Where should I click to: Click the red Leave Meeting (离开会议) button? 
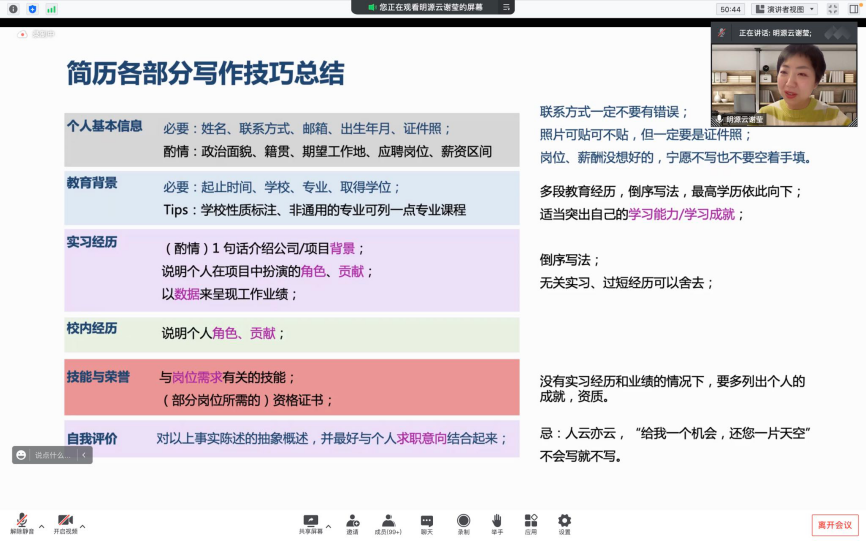tap(834, 525)
